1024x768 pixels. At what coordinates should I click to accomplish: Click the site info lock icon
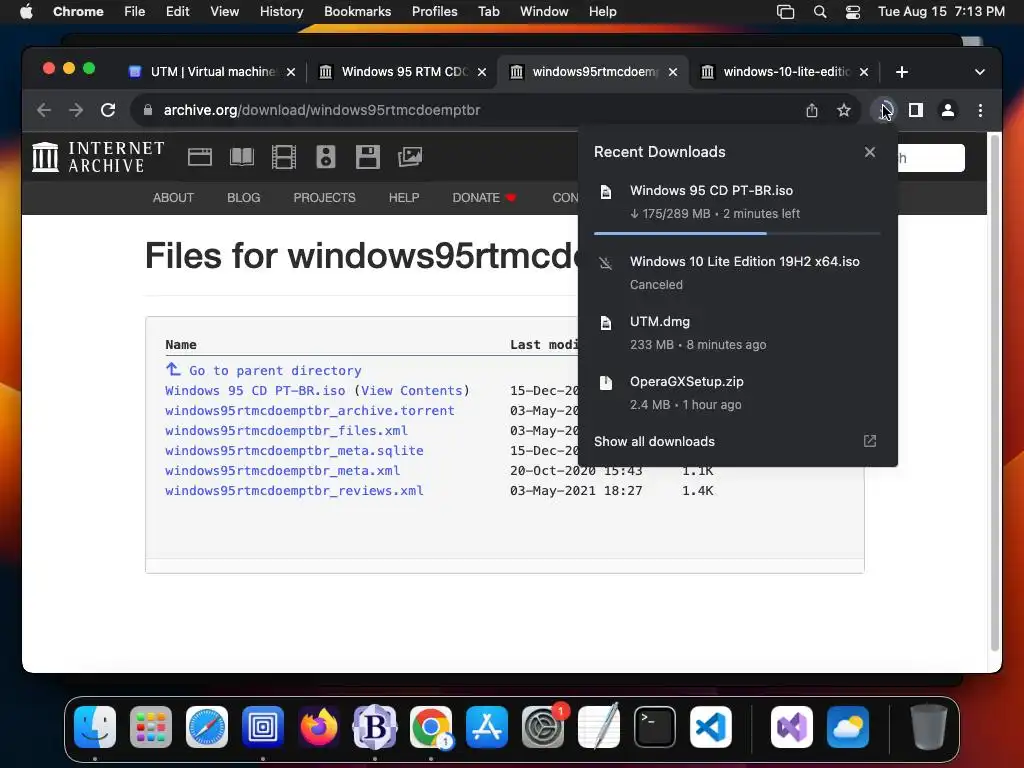pos(148,110)
